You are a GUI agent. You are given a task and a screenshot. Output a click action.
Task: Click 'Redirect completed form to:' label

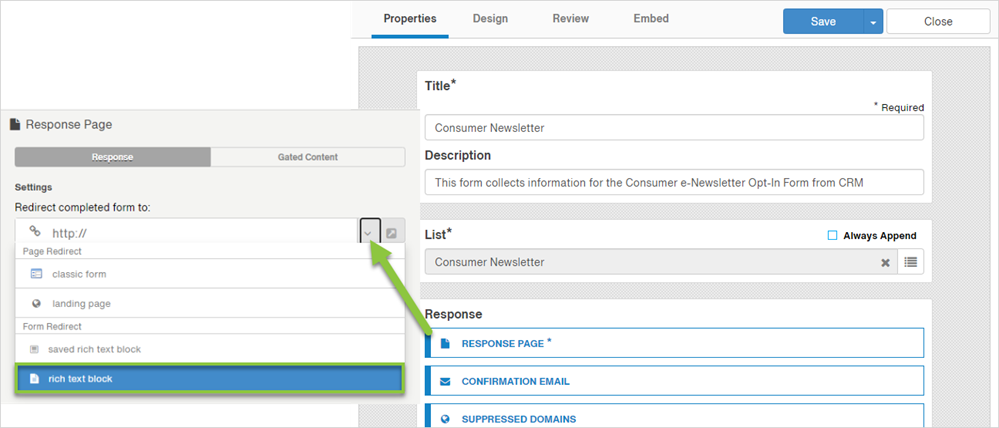pos(83,208)
